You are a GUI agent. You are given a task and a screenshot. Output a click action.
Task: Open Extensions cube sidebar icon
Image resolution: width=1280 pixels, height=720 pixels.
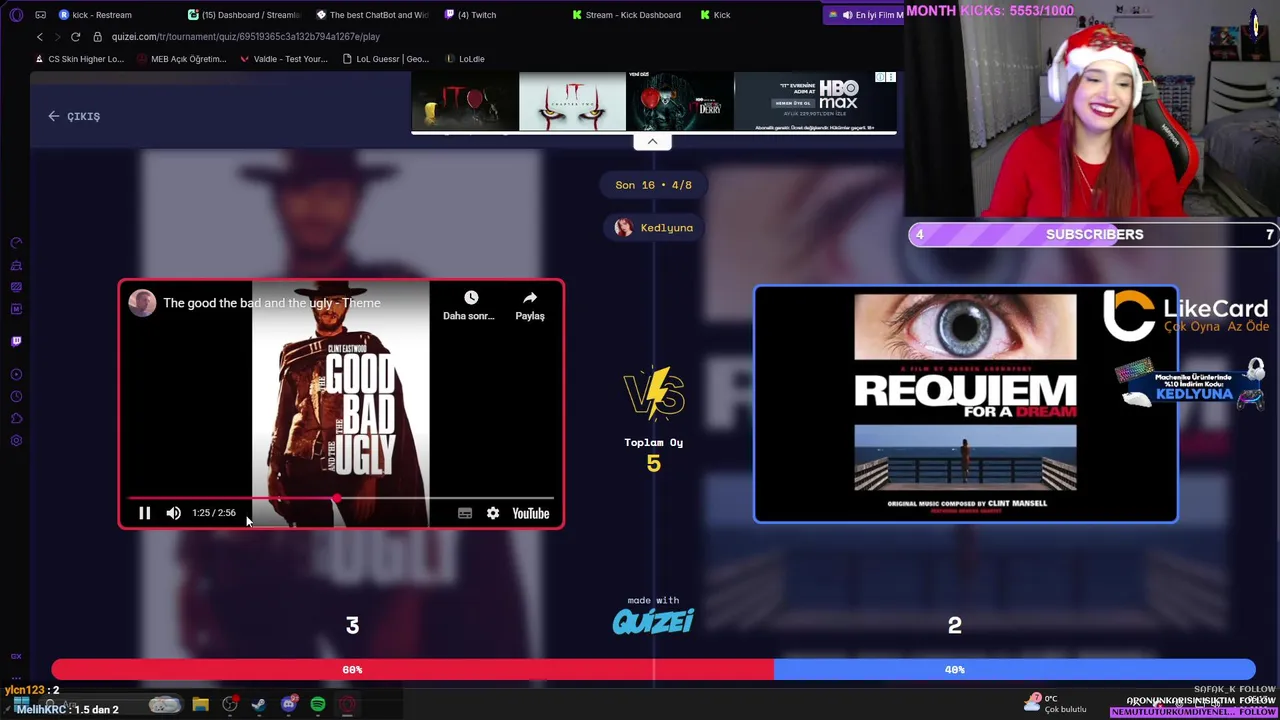coord(16,418)
